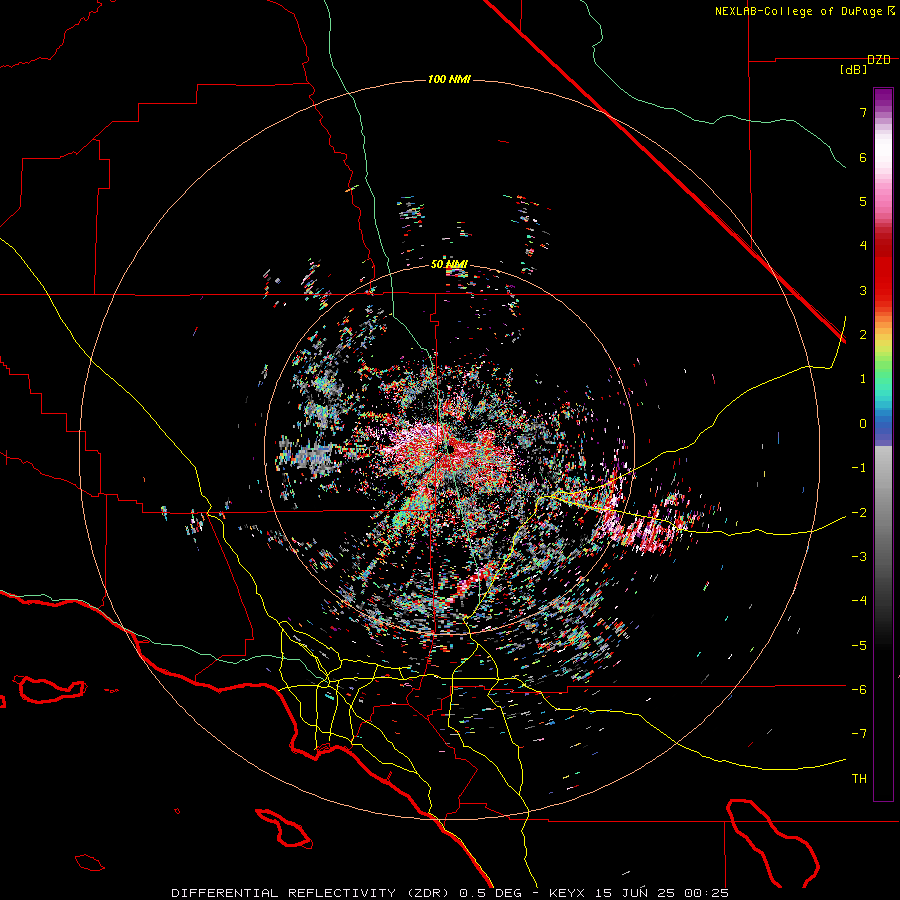Viewport: 900px width, 900px height.
Task: Pick the red band on the ZDR color bar
Action: (883, 270)
